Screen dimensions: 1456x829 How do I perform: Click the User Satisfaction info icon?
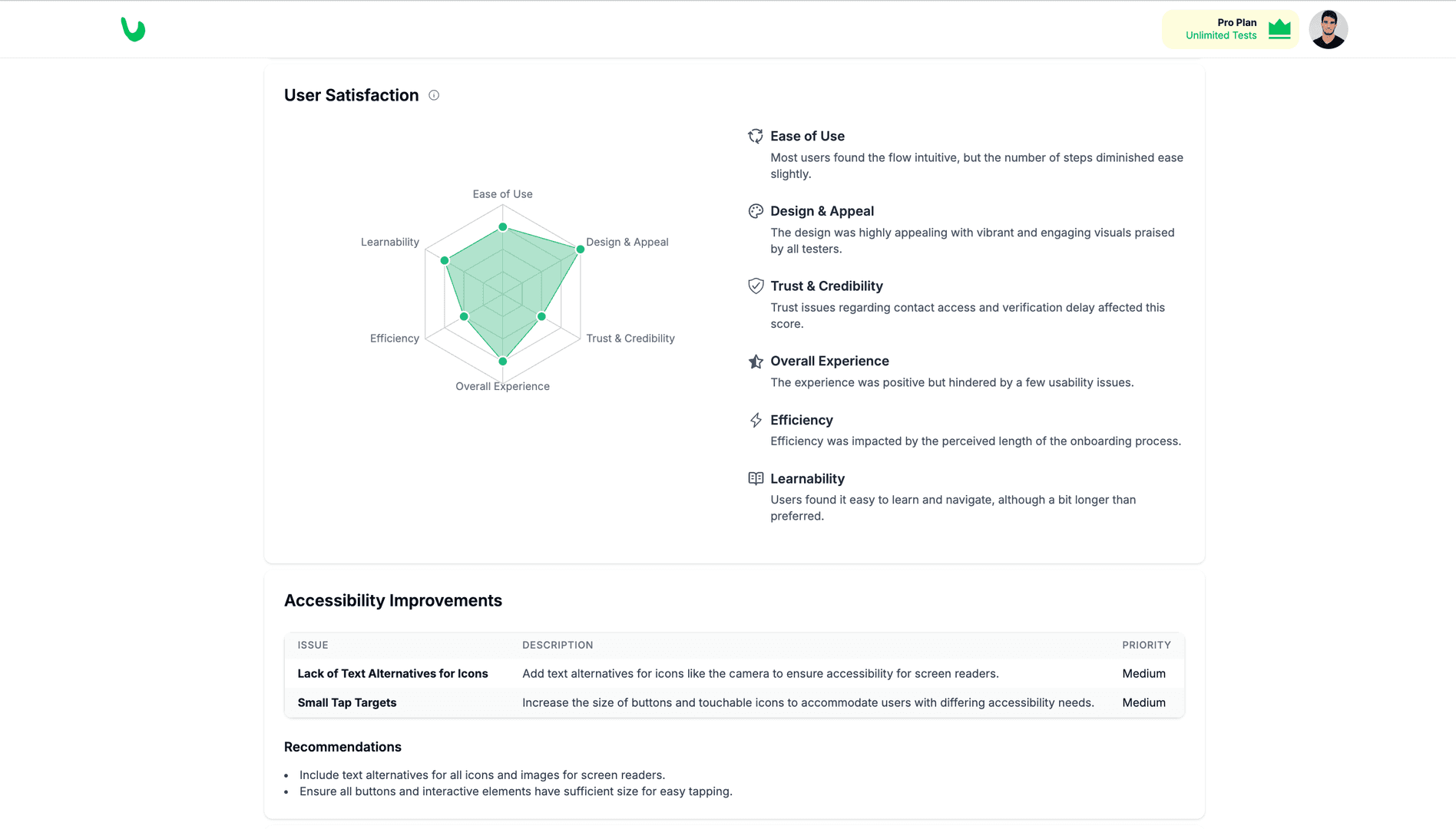[x=434, y=95]
